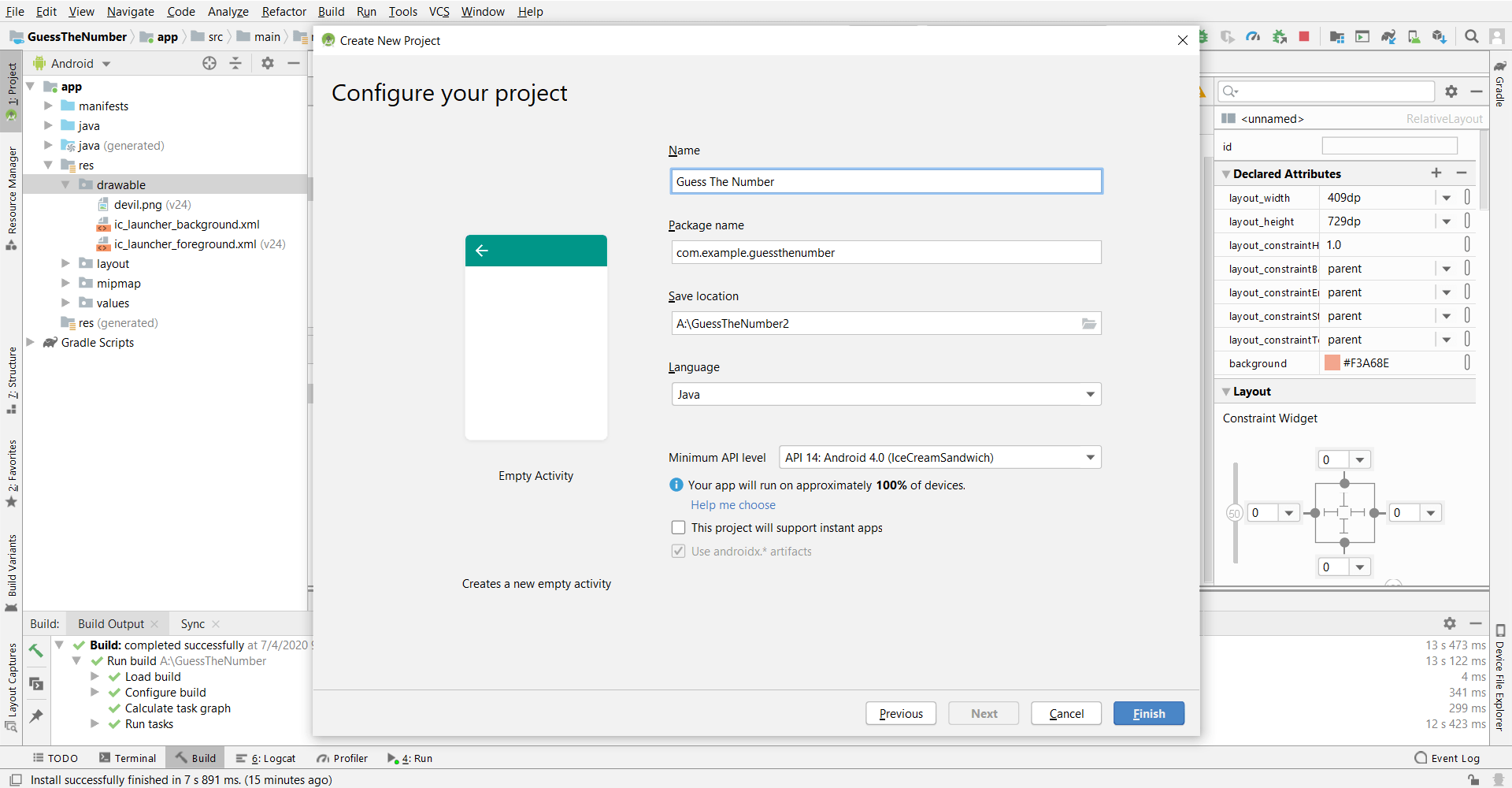1512x788 pixels.
Task: Click the Search Everywhere magnifier icon
Action: coord(1471,37)
